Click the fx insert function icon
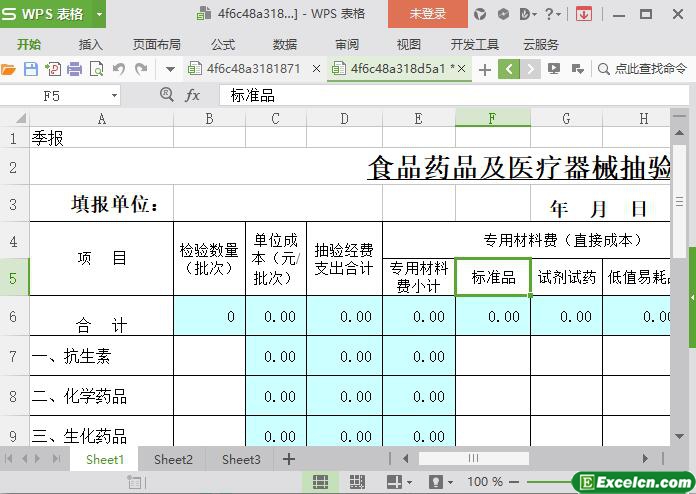This screenshot has height=494, width=696. (x=193, y=95)
